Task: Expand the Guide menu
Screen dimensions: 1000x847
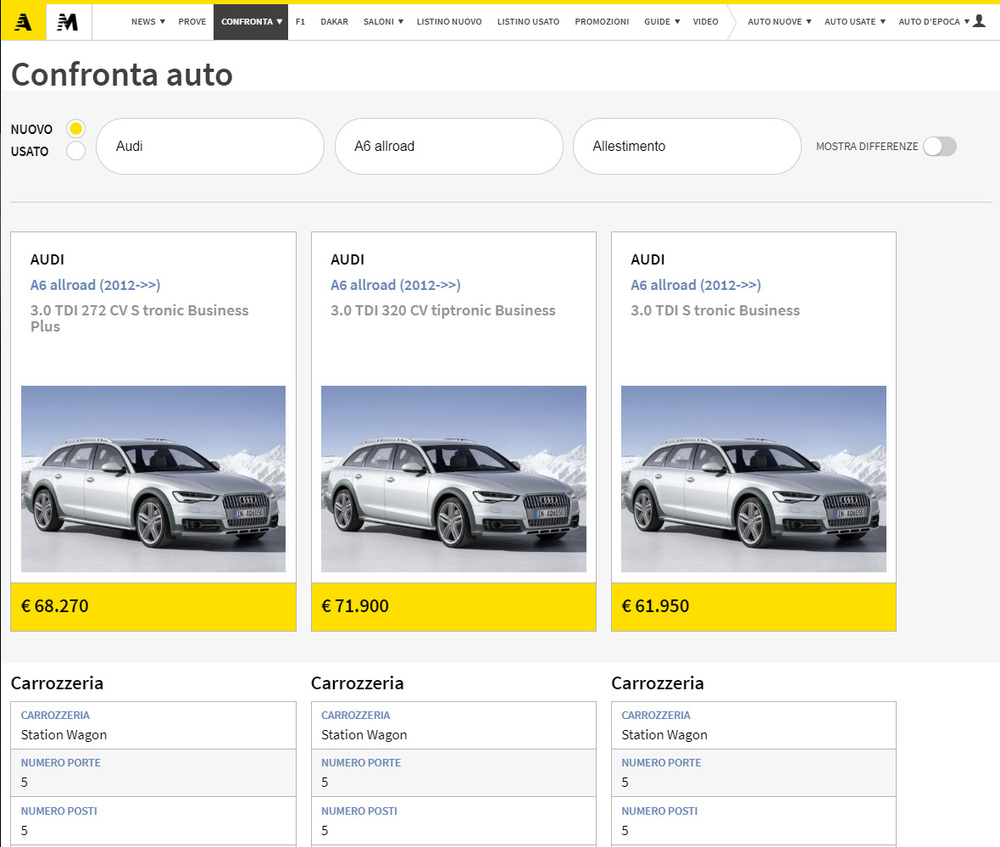Action: coord(662,22)
